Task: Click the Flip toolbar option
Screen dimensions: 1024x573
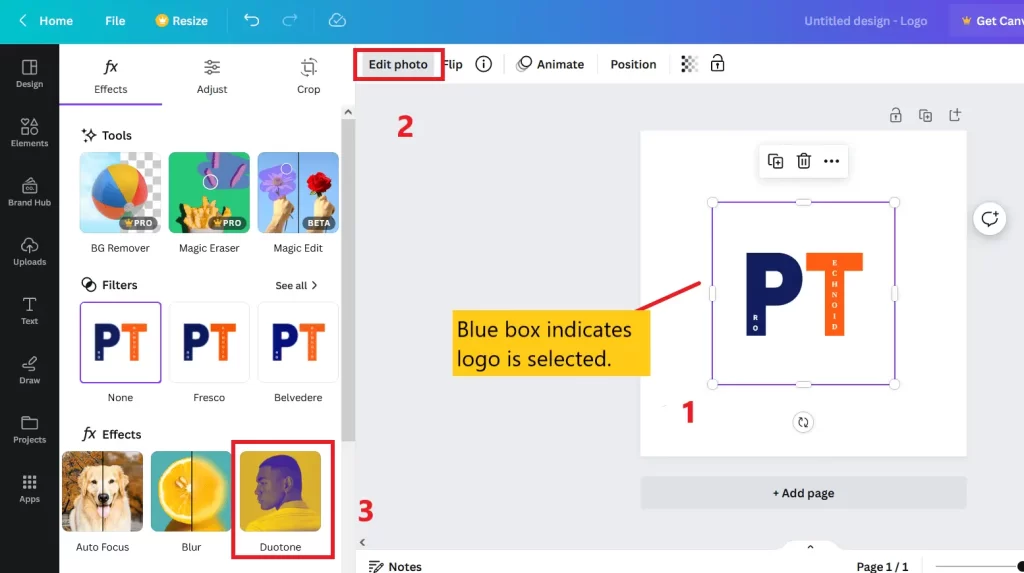Action: 453,64
